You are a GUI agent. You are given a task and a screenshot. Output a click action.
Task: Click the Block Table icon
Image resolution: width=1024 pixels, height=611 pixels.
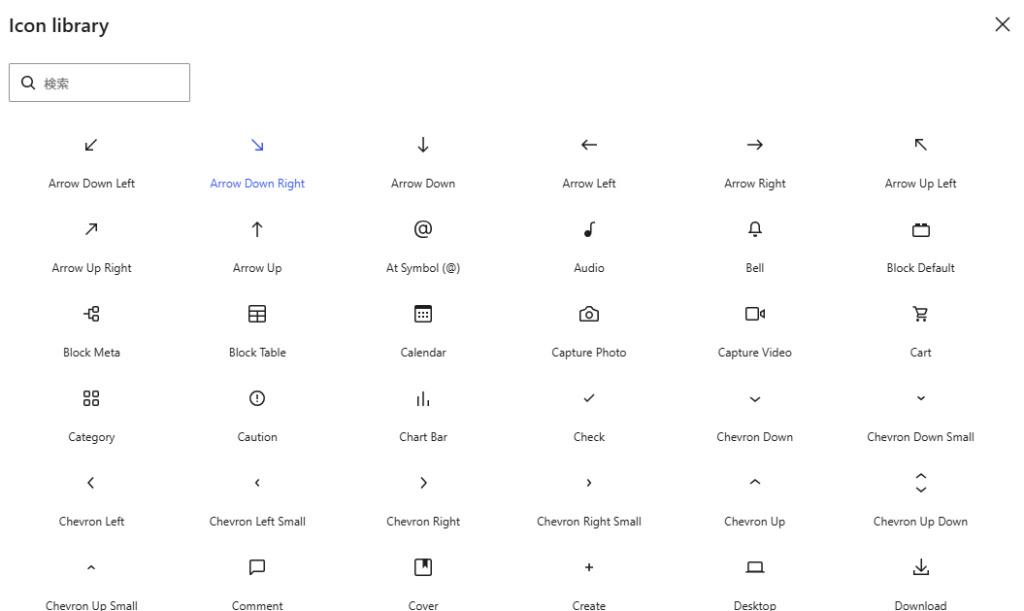point(257,314)
